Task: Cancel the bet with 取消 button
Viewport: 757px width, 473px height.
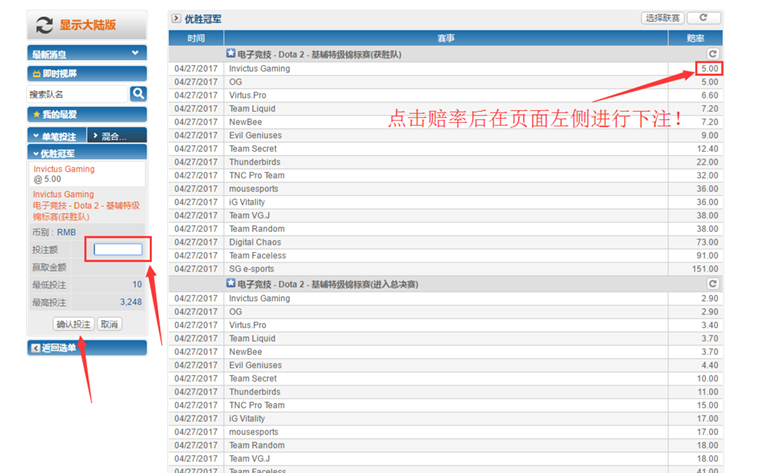Action: pos(110,324)
